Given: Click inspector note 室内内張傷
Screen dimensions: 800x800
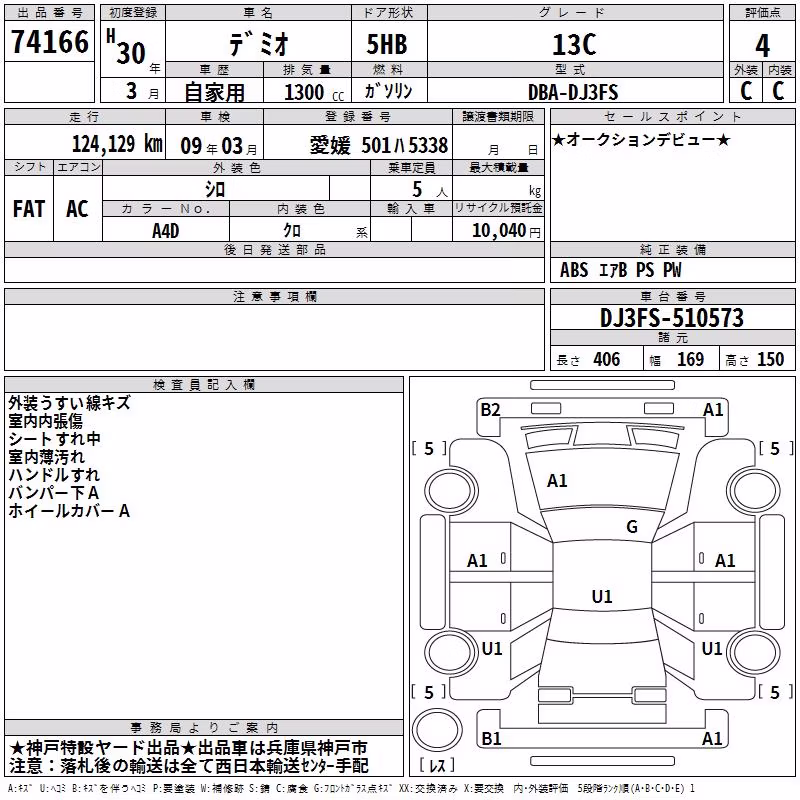Looking at the screenshot, I should pos(45,421).
